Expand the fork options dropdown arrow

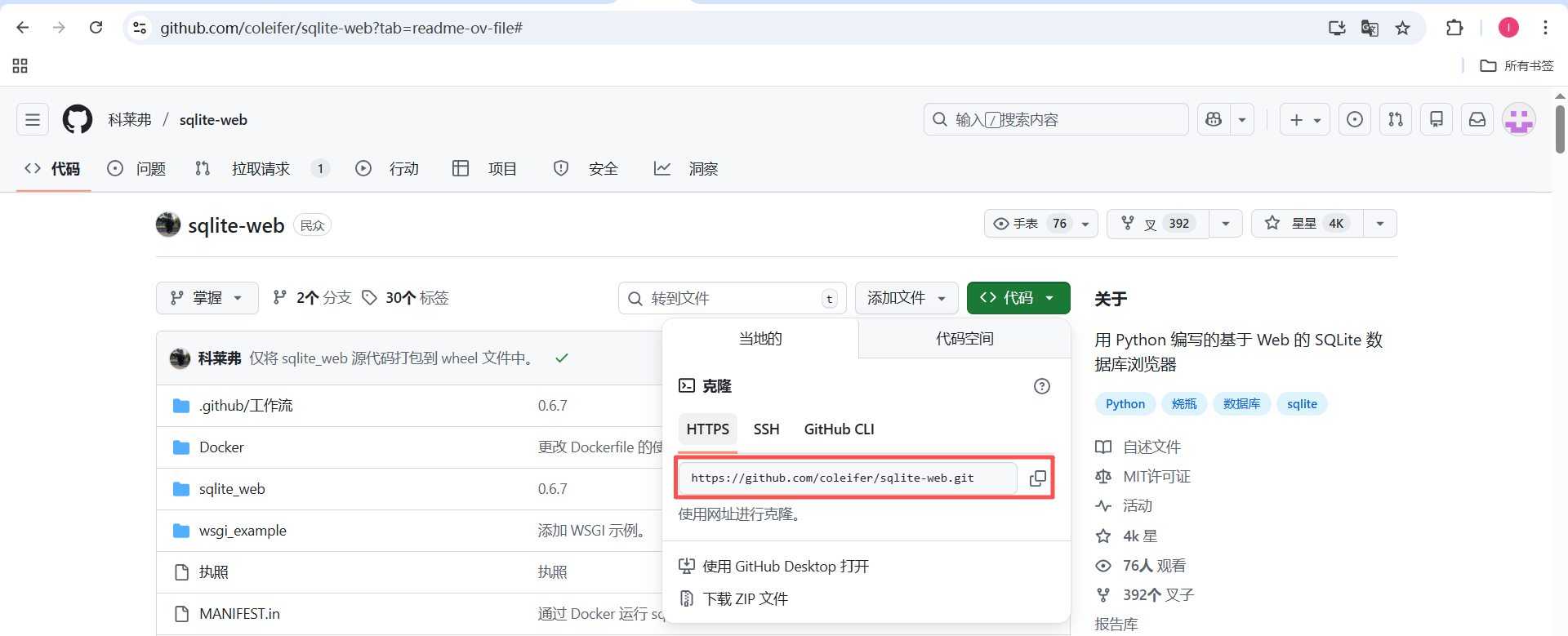coord(1226,224)
